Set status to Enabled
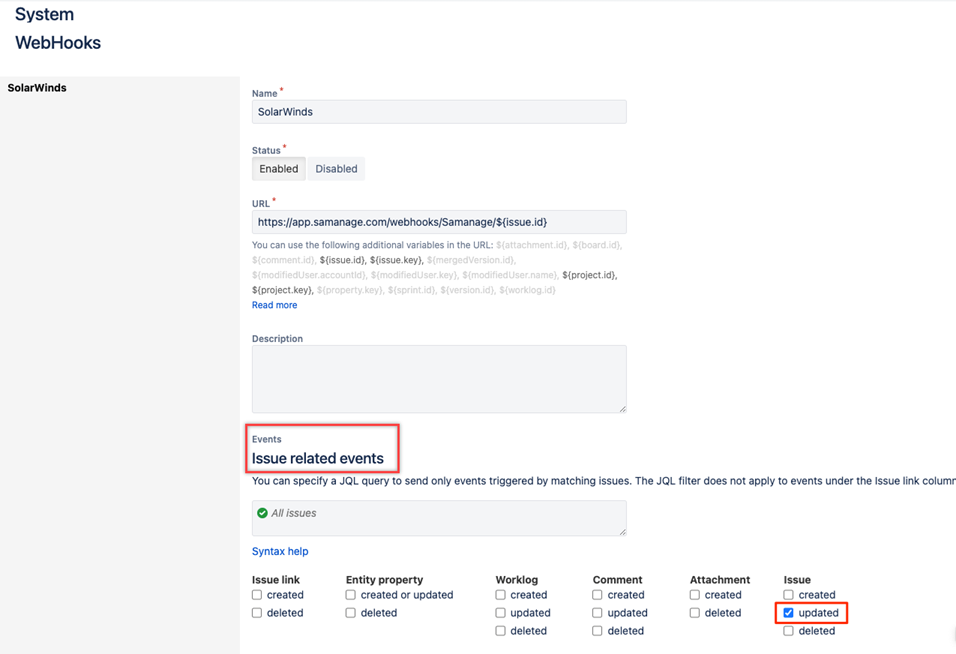 (279, 169)
